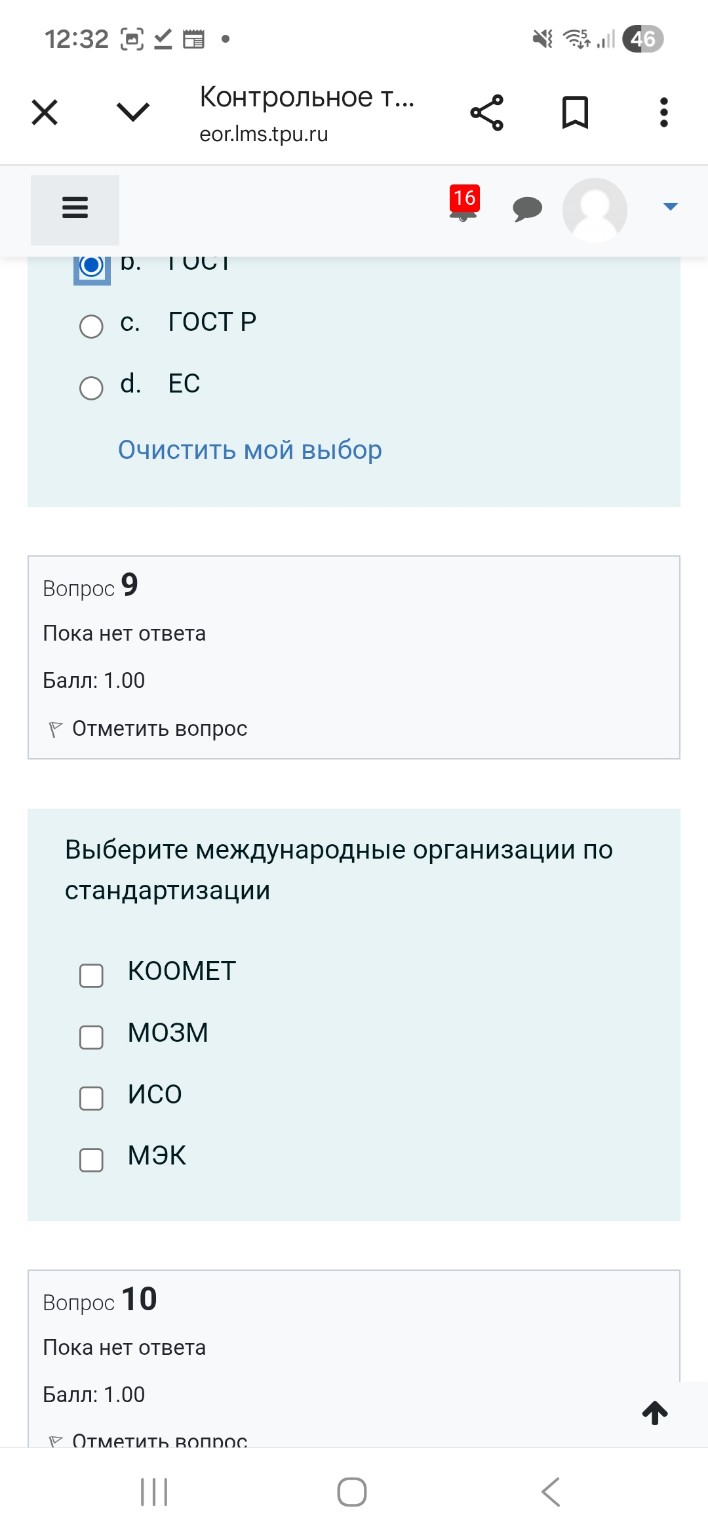Select the ГОСТ Р radio button
Viewport: 708px width, 1536px height.
(91, 326)
